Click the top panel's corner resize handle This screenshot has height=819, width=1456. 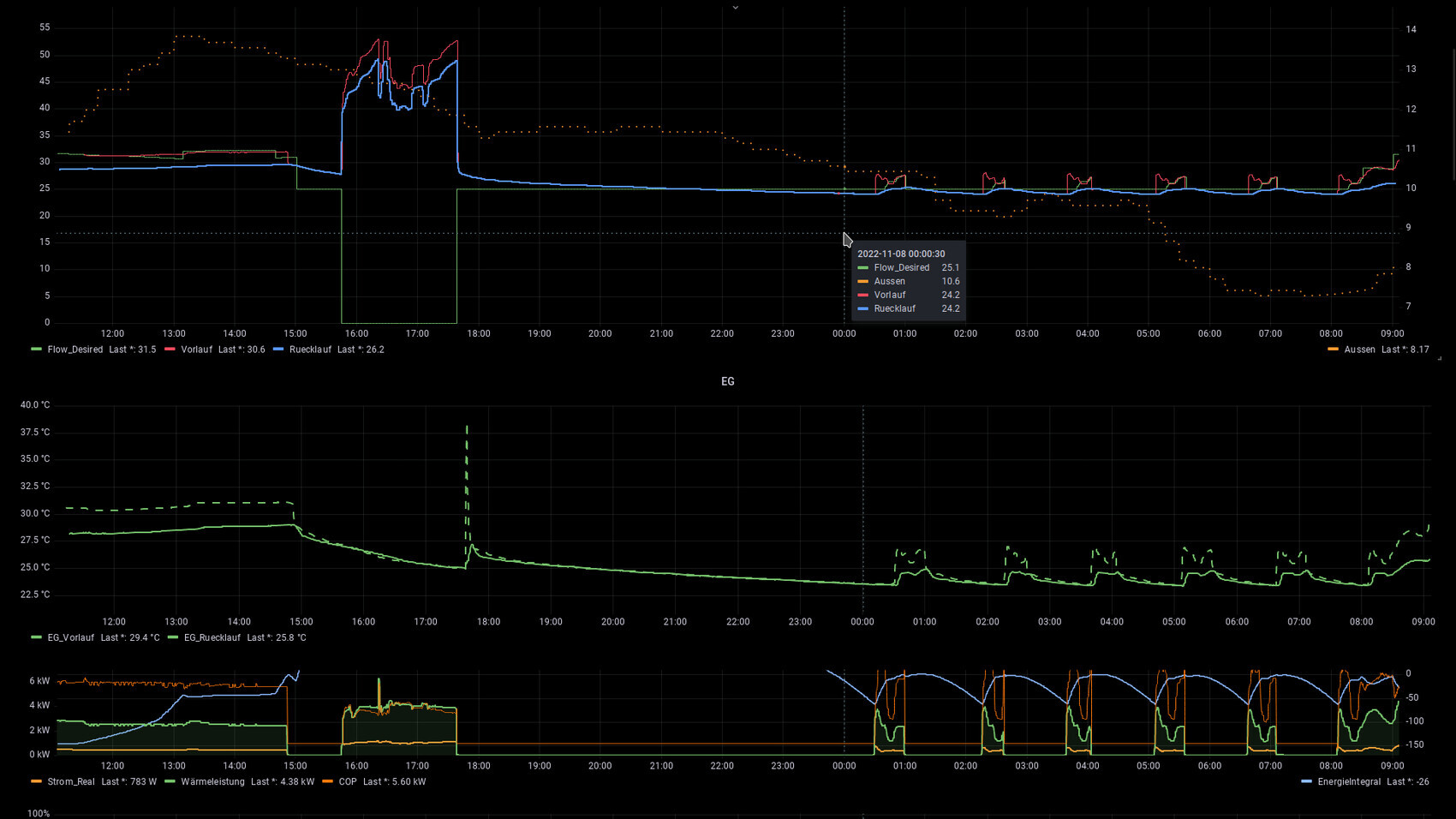tap(1440, 358)
